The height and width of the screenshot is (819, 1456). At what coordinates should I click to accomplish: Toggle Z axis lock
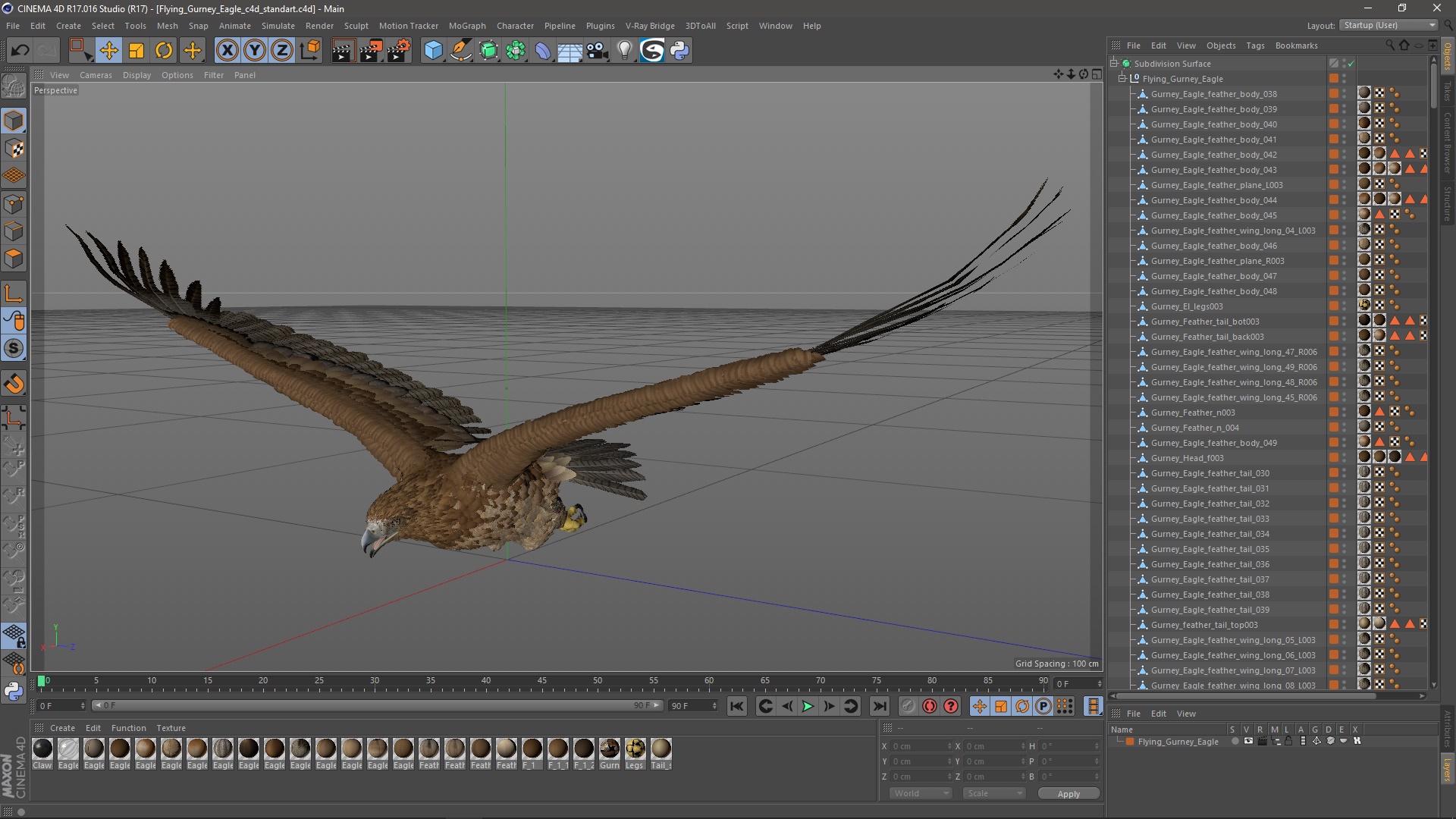coord(282,51)
